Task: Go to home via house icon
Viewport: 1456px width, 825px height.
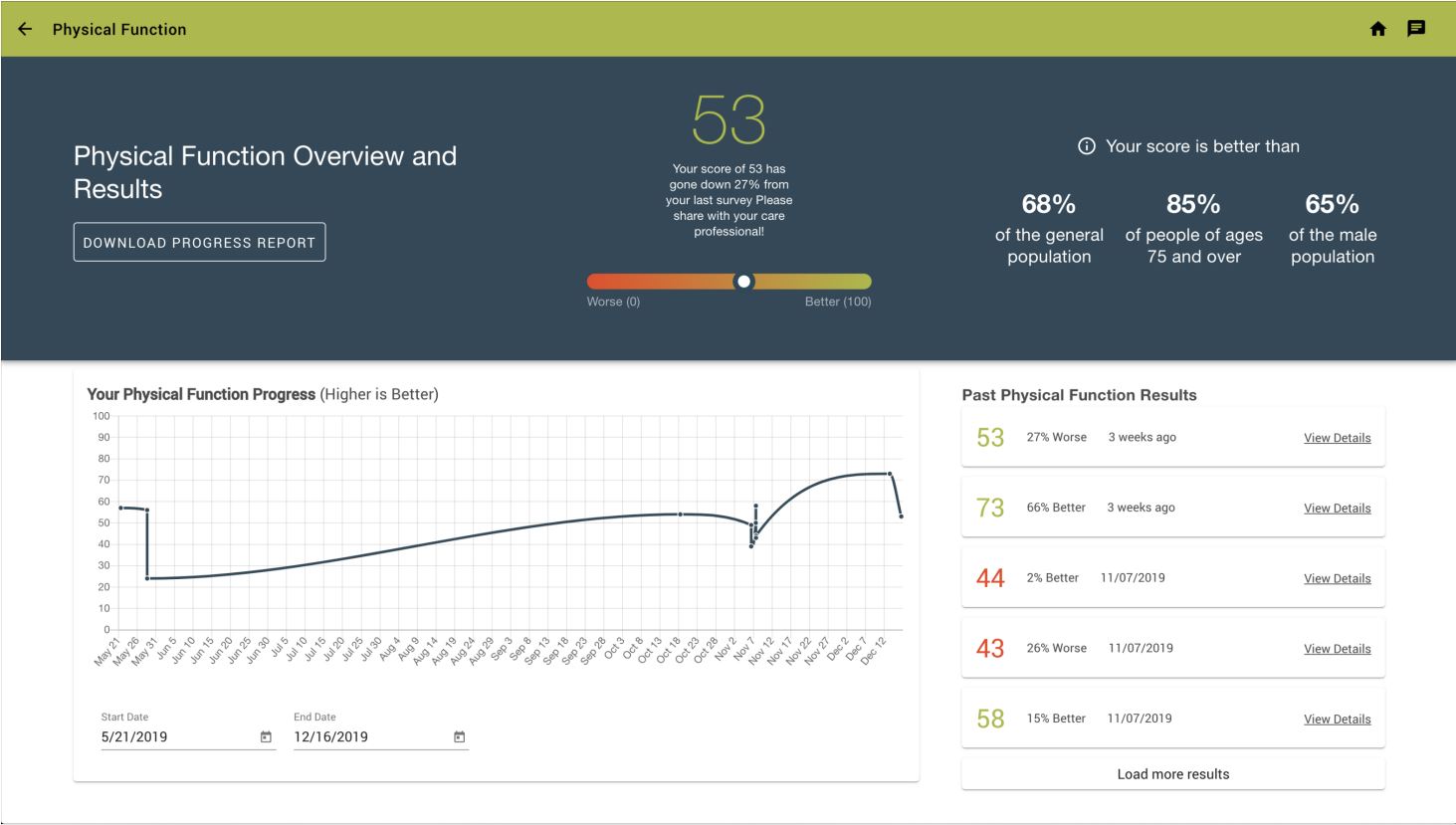Action: tap(1378, 29)
